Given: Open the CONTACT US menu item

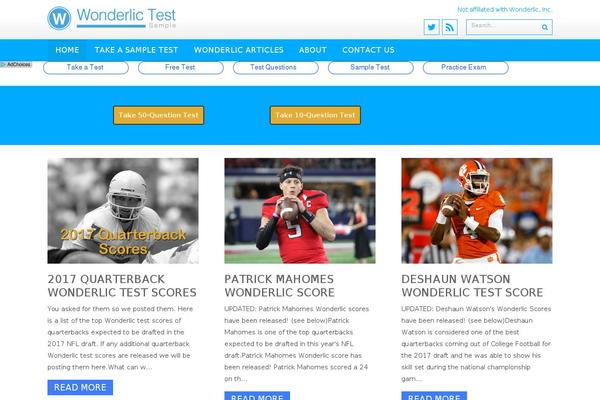Looking at the screenshot, I should pos(368,50).
